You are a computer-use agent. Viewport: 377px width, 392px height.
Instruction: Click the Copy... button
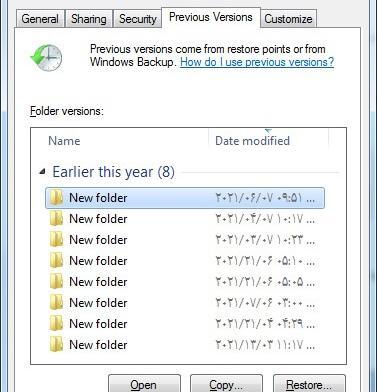226,384
